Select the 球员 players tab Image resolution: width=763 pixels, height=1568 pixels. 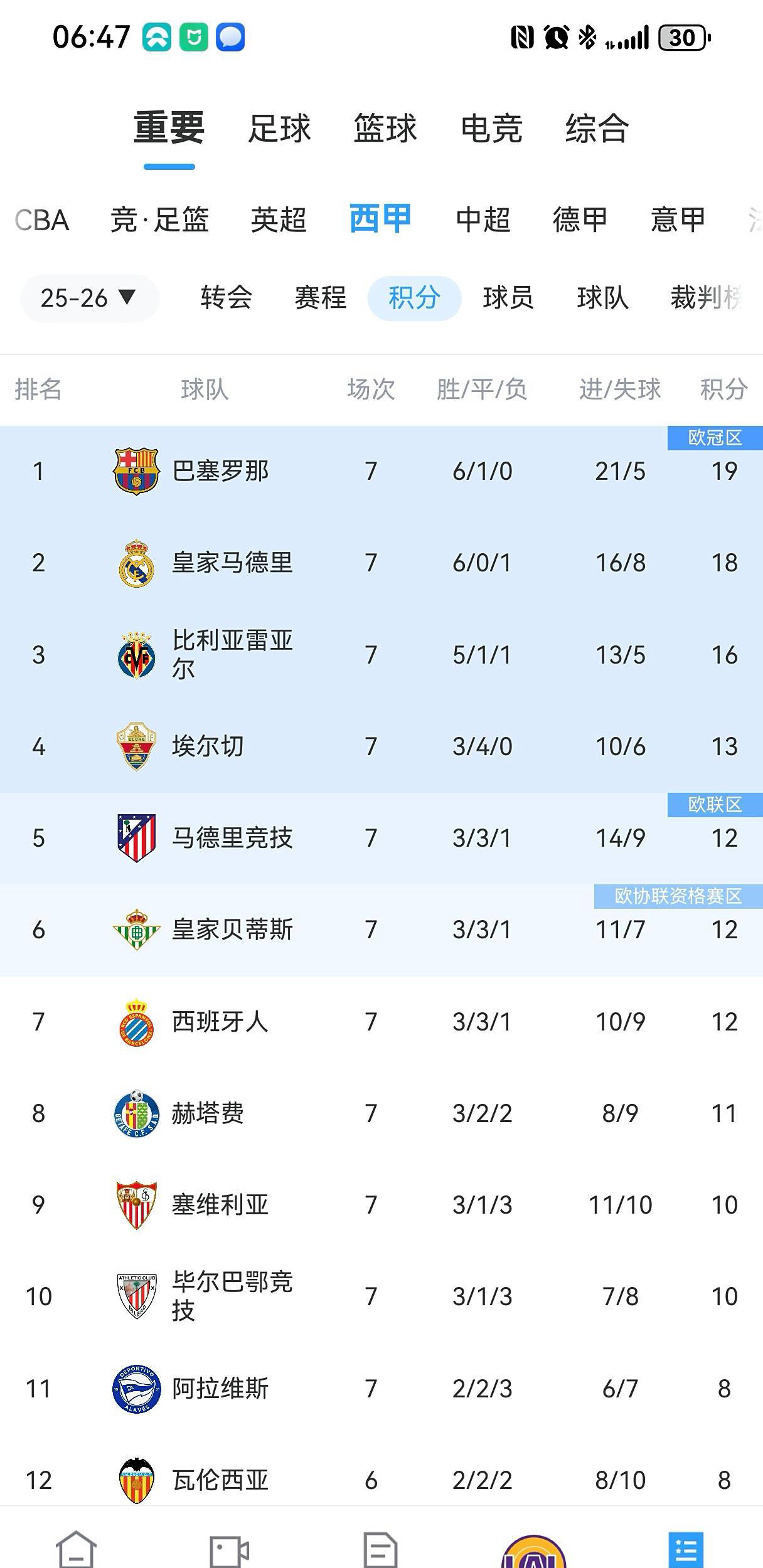508,298
